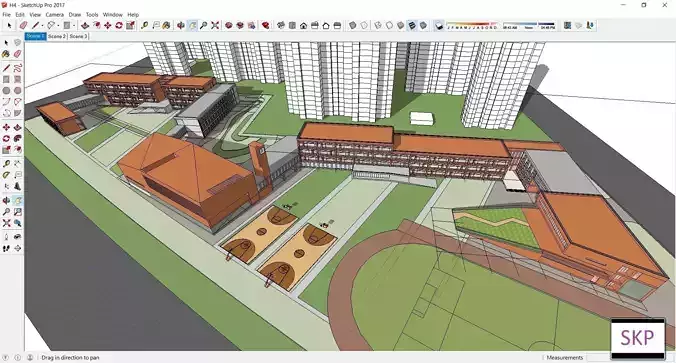Choose the Freehand tool in left toolbar

coord(17,68)
